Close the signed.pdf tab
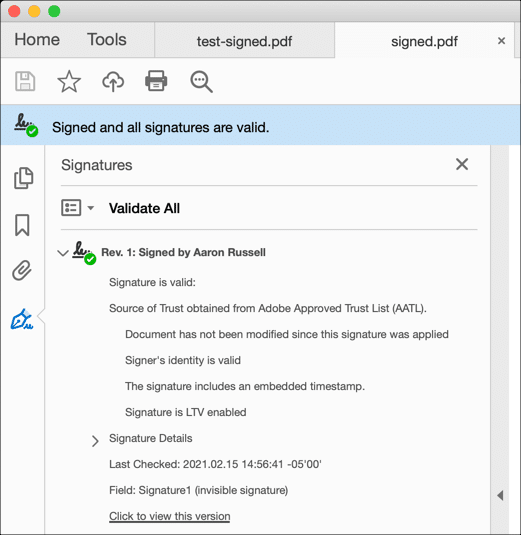Image resolution: width=521 pixels, height=535 pixels. click(501, 41)
